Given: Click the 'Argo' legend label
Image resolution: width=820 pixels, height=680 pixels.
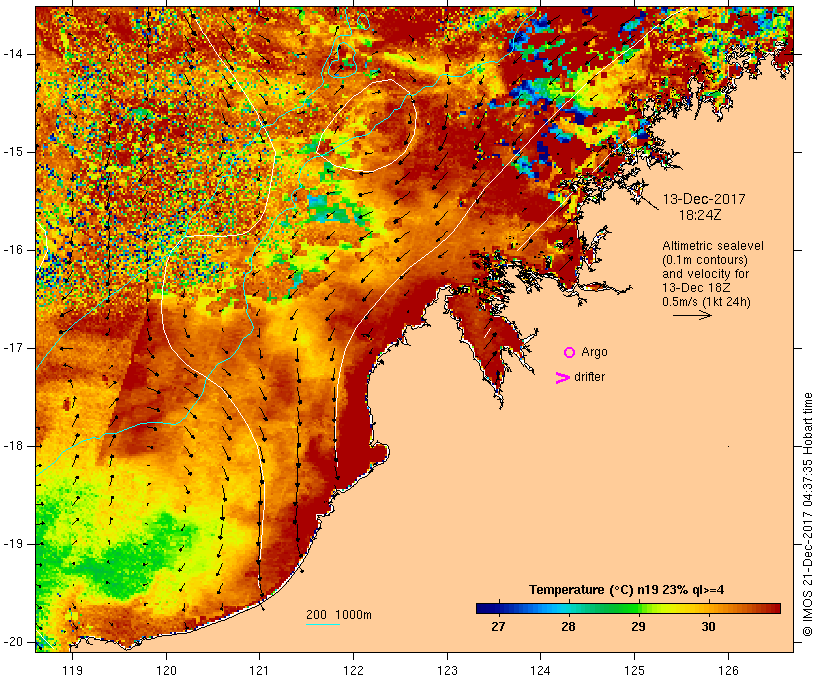Looking at the screenshot, I should (595, 353).
